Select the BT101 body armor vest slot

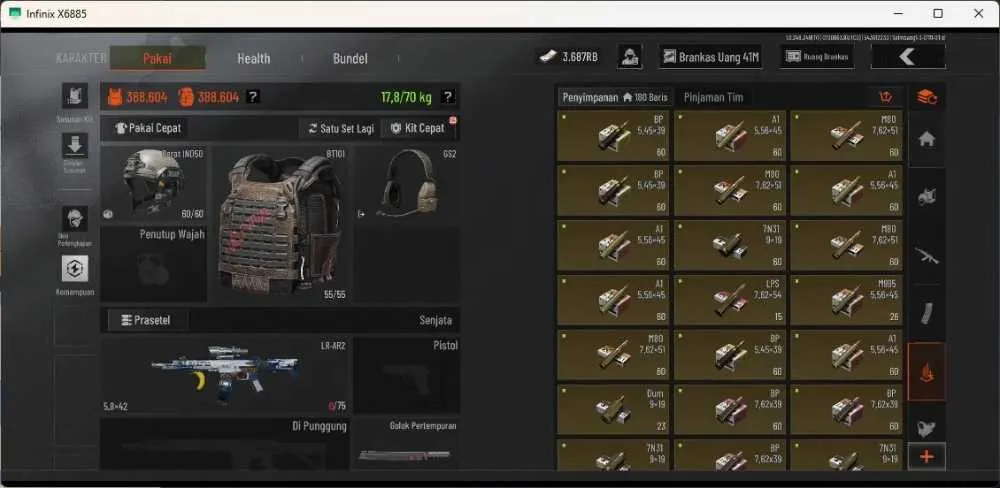(x=281, y=224)
